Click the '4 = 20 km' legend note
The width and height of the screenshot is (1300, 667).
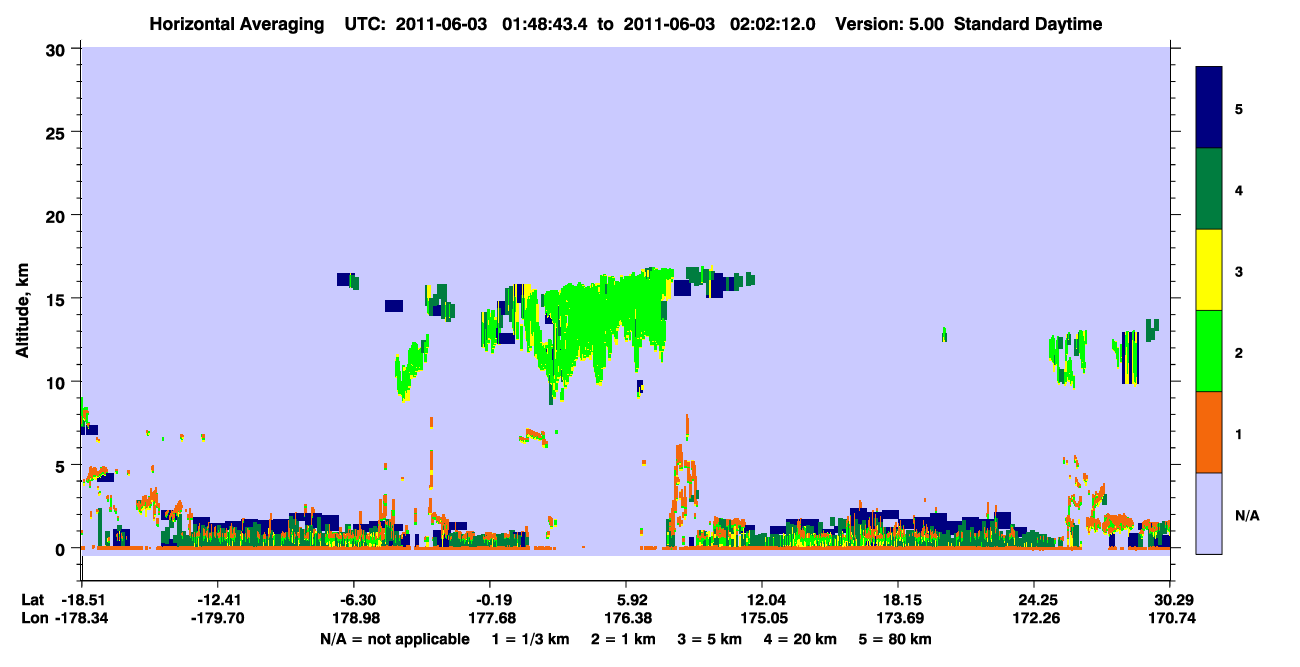point(801,639)
